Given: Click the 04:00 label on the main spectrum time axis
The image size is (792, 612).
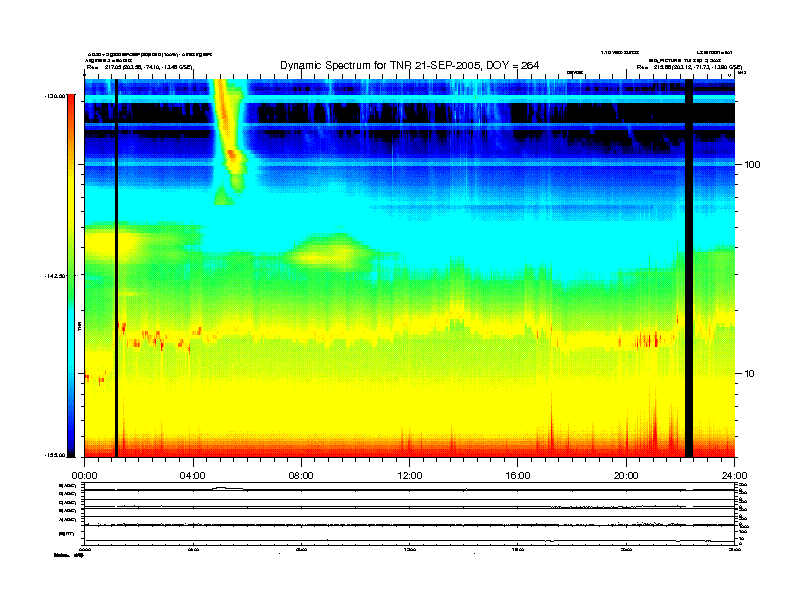Looking at the screenshot, I should pyautogui.click(x=193, y=476).
